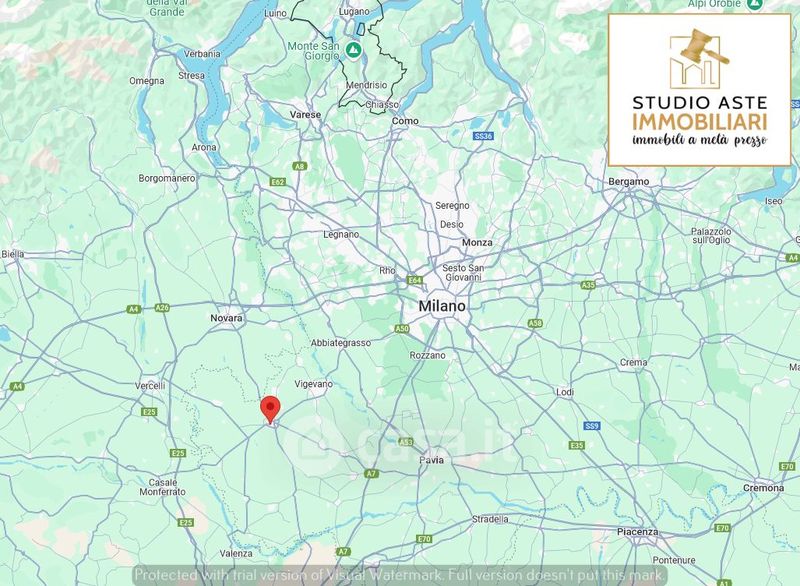Click the A50 highway shield near Milano
The width and height of the screenshot is (800, 586).
point(402,328)
